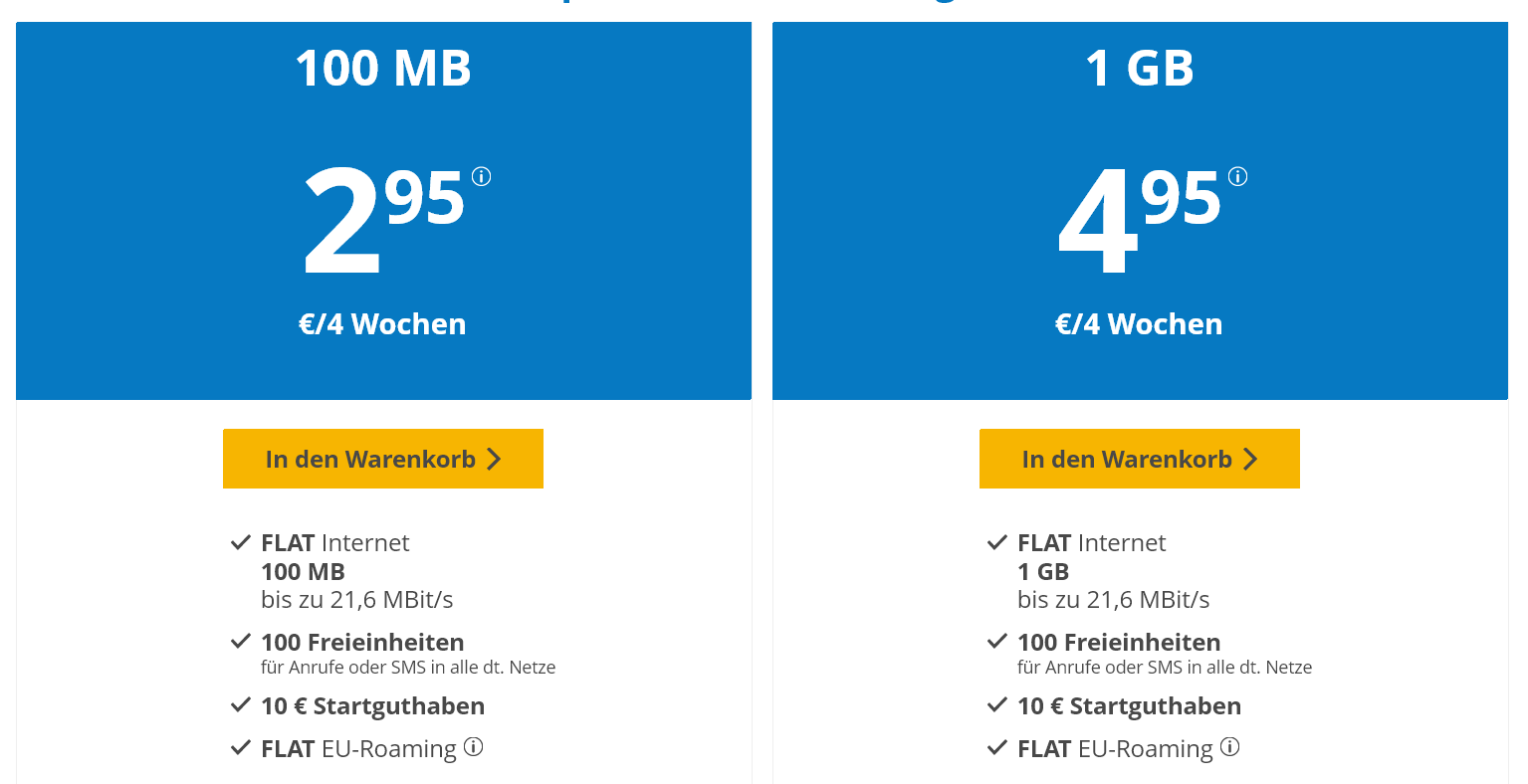The height and width of the screenshot is (784, 1528).
Task: Select the 100 MB plan heading
Action: (383, 69)
